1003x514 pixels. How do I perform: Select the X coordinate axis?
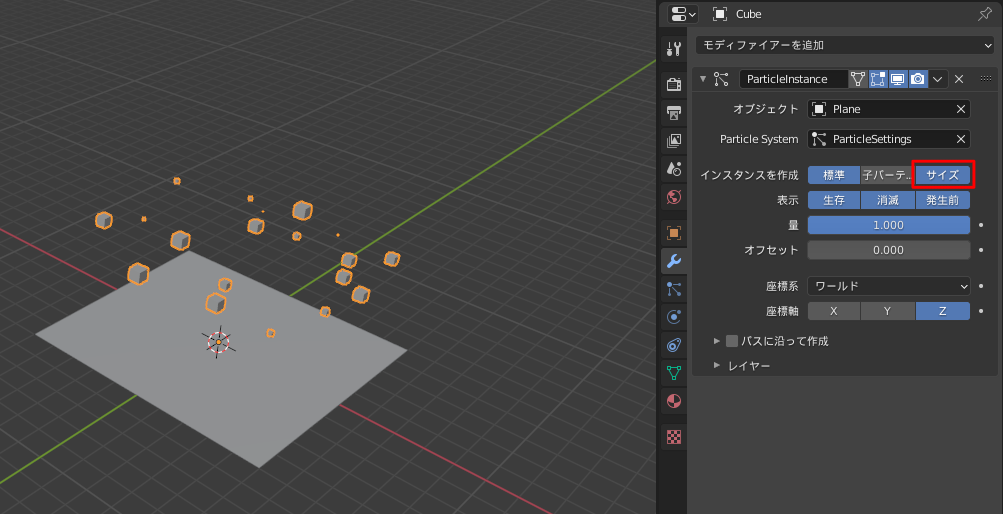click(x=833, y=311)
